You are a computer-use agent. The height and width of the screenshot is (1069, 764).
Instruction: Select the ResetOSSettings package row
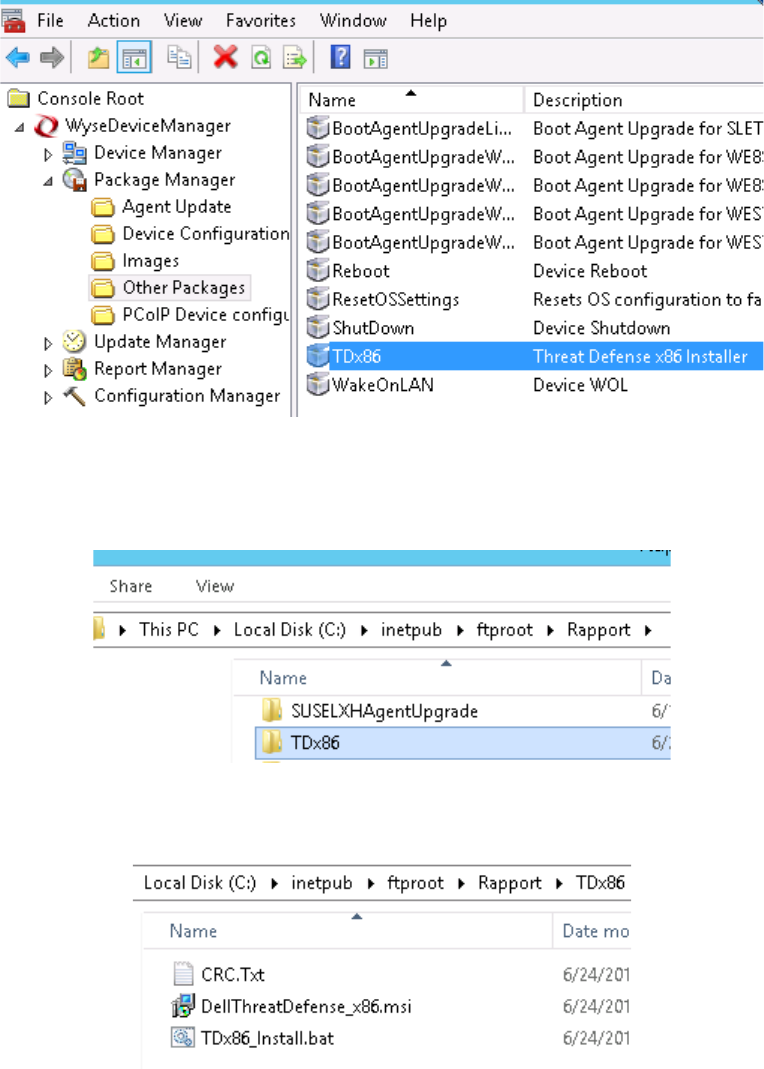(x=532, y=299)
